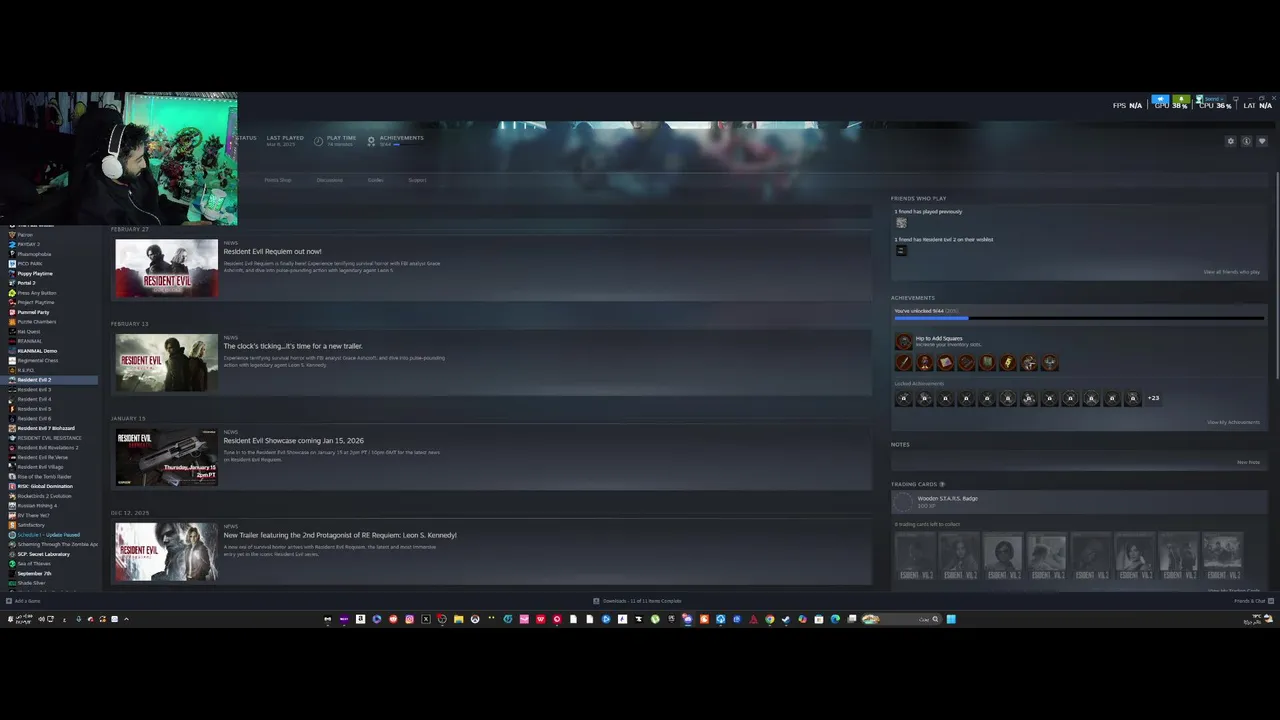Click the Dec 12 news thumbnail
Image resolution: width=1280 pixels, height=720 pixels.
click(166, 551)
